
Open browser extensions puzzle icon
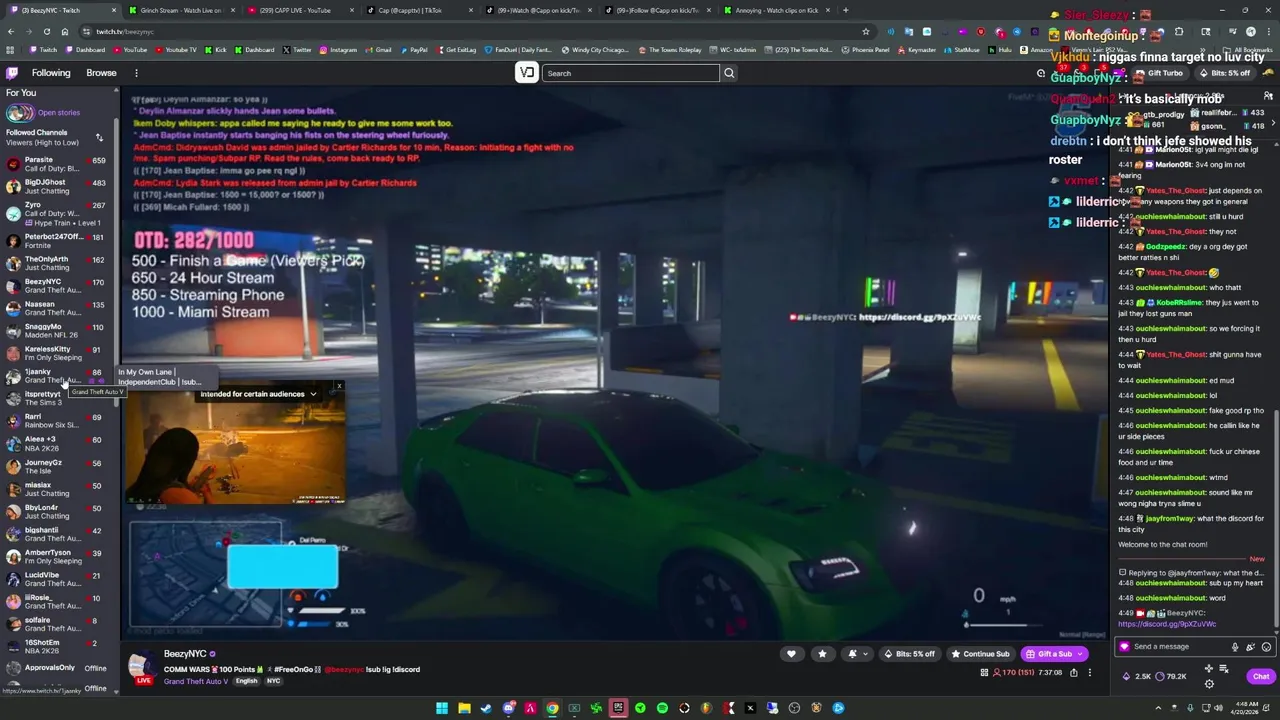pyautogui.click(x=1178, y=31)
